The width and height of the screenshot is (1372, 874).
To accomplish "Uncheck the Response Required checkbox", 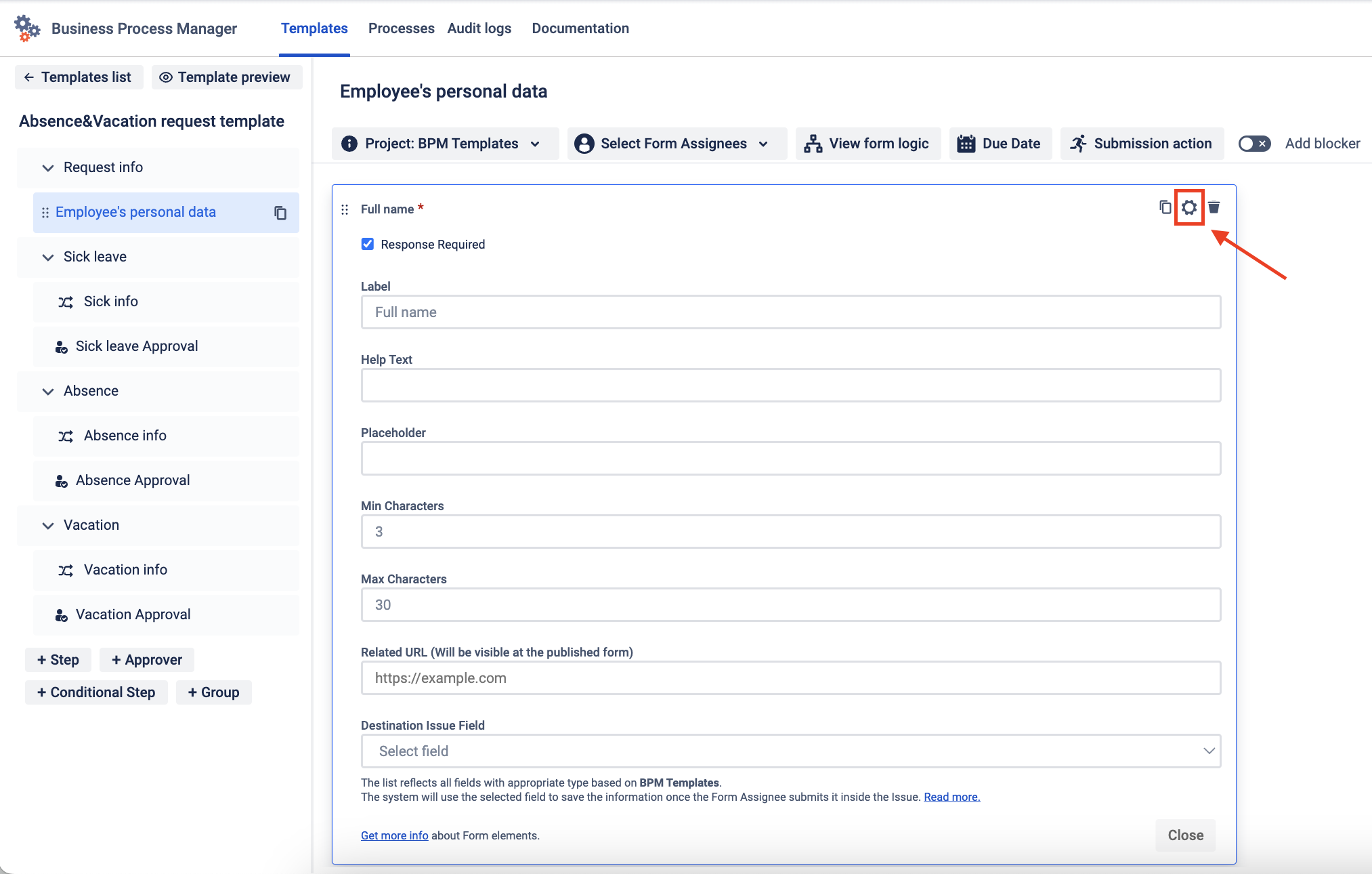I will [368, 244].
